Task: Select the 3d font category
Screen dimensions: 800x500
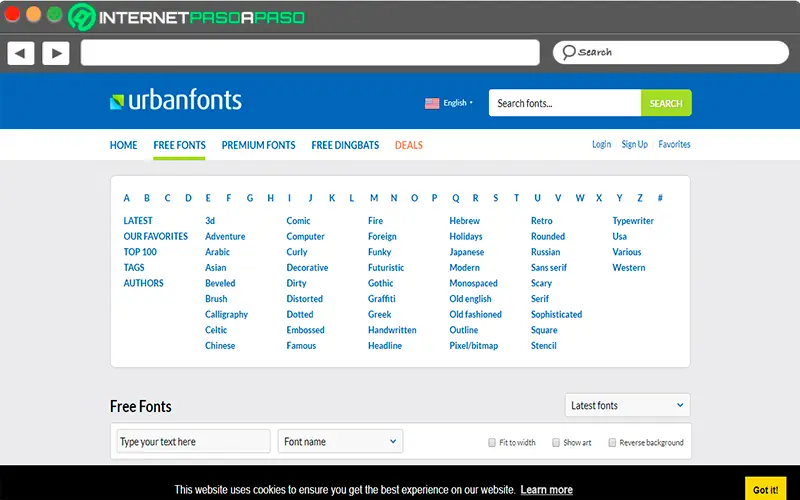Action: (x=210, y=220)
